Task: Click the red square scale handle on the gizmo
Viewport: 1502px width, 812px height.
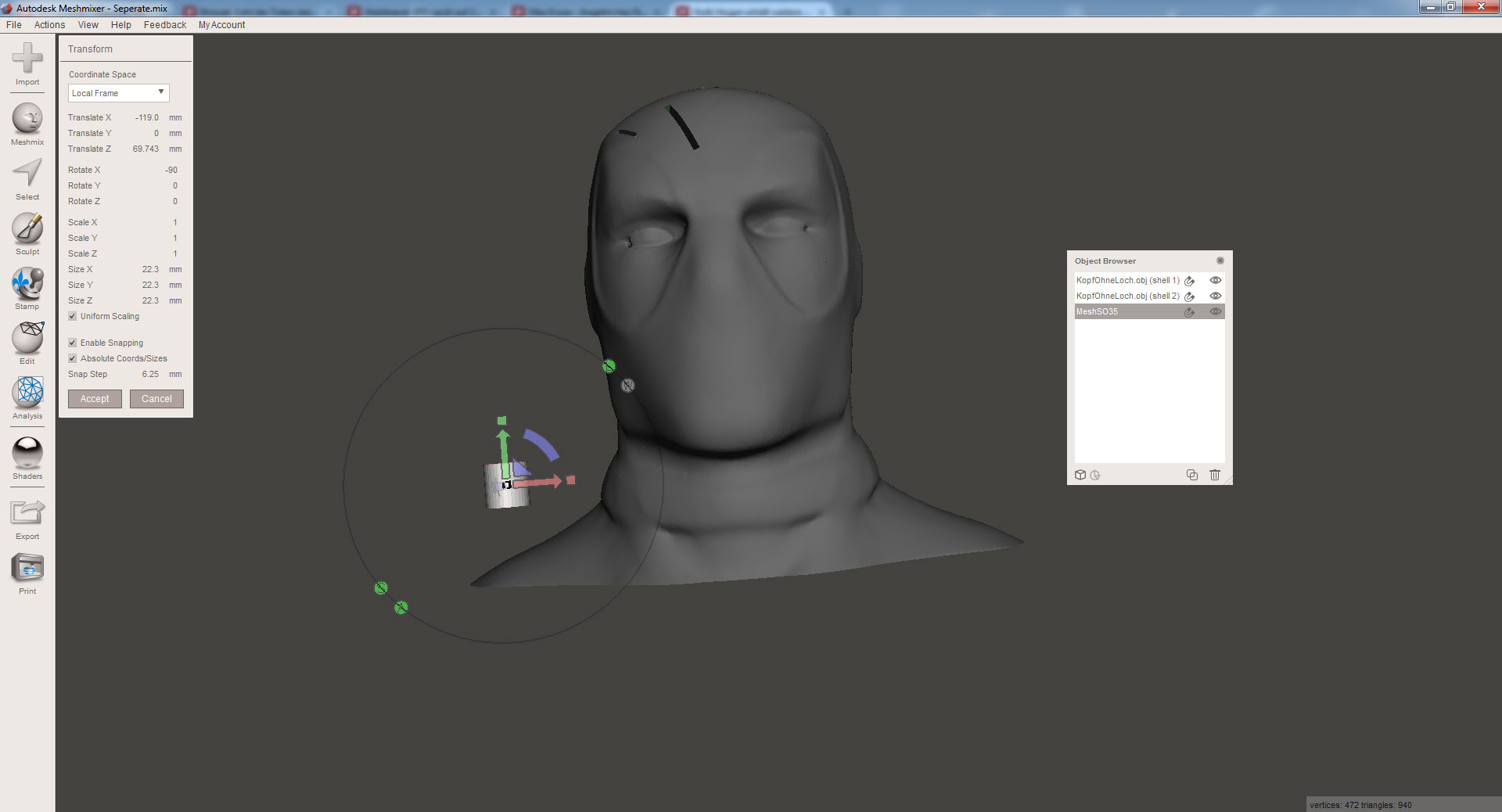Action: coord(571,480)
